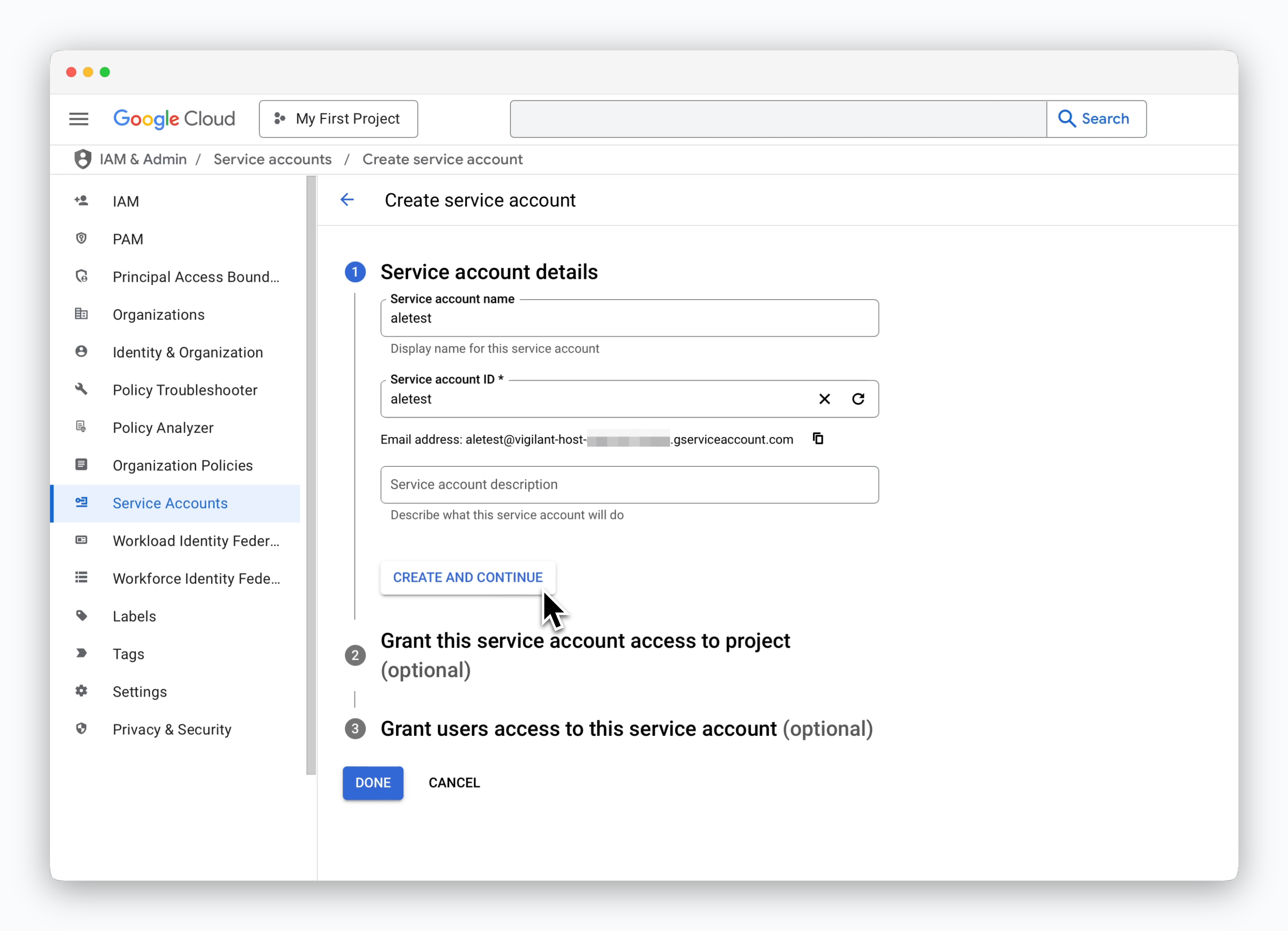
Task: Click the Workforce Identity Federation list icon
Action: point(81,578)
